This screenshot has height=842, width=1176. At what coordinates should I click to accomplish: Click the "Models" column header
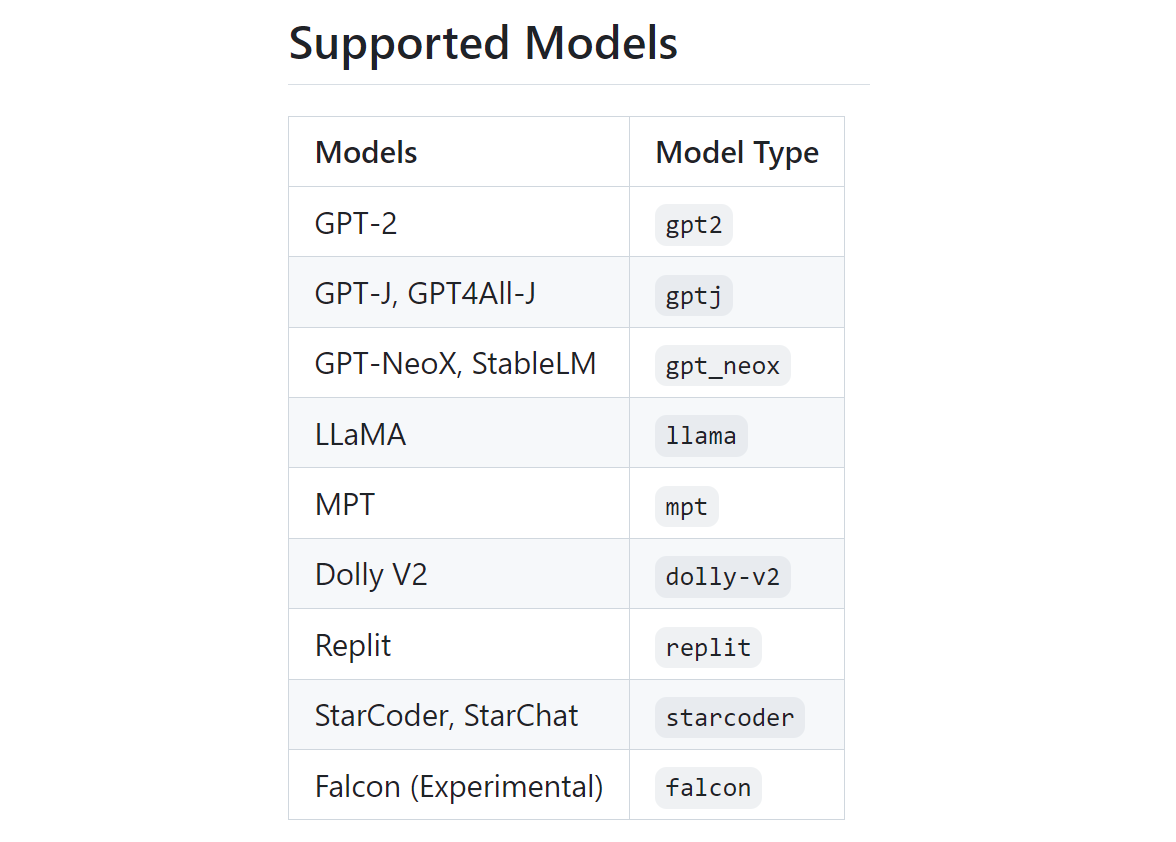coord(366,152)
